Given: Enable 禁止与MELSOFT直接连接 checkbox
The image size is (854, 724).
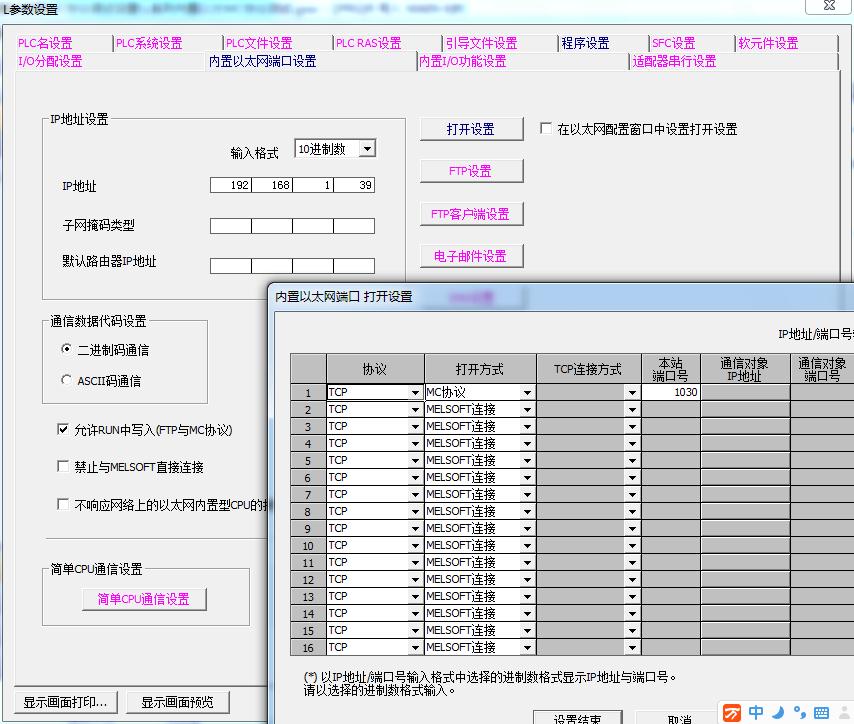Looking at the screenshot, I should point(64,467).
